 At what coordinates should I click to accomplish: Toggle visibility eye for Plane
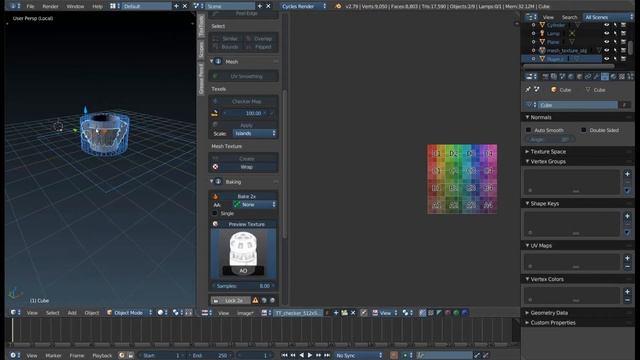pos(607,42)
